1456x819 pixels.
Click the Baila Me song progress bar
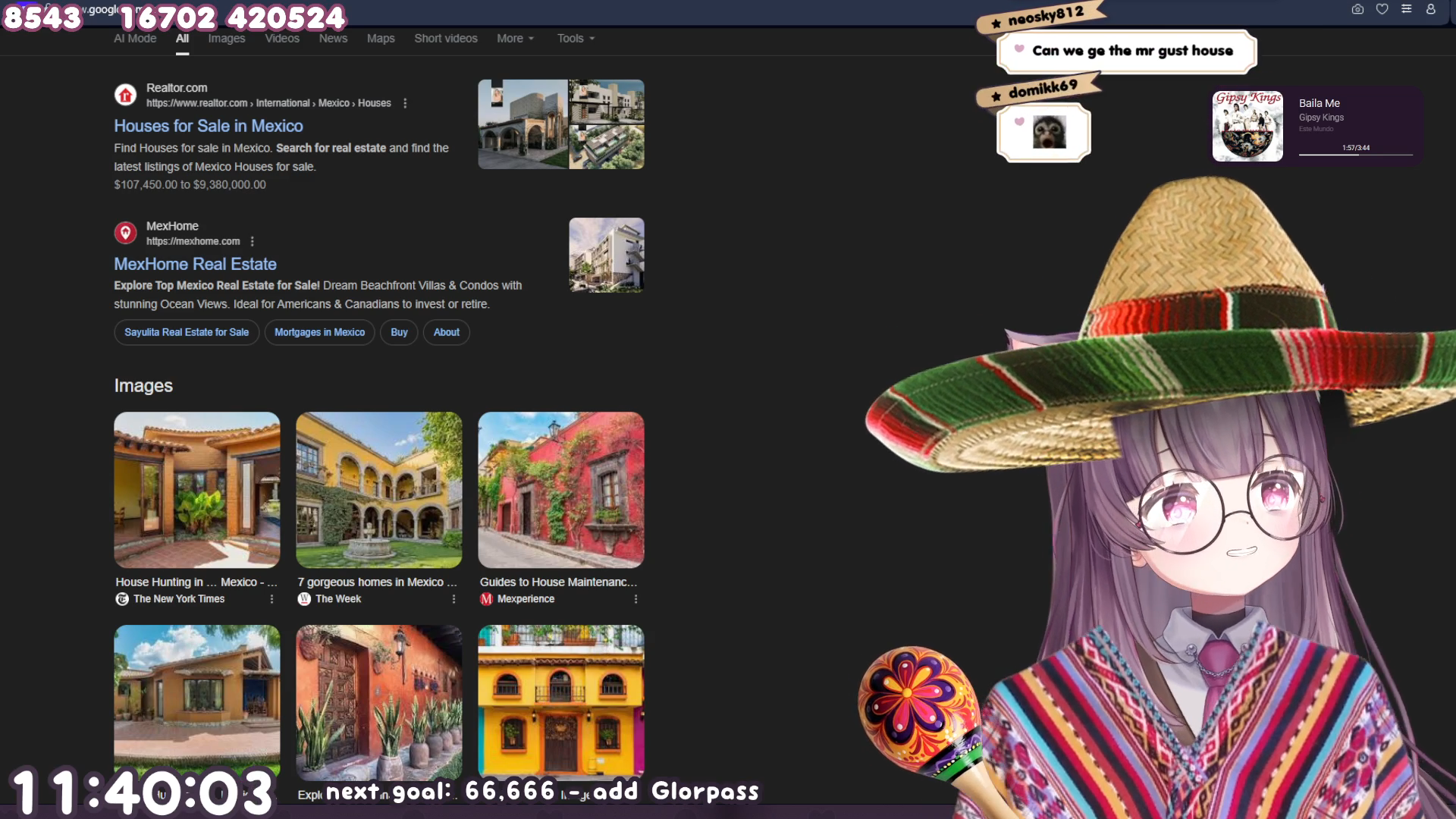point(1355,155)
